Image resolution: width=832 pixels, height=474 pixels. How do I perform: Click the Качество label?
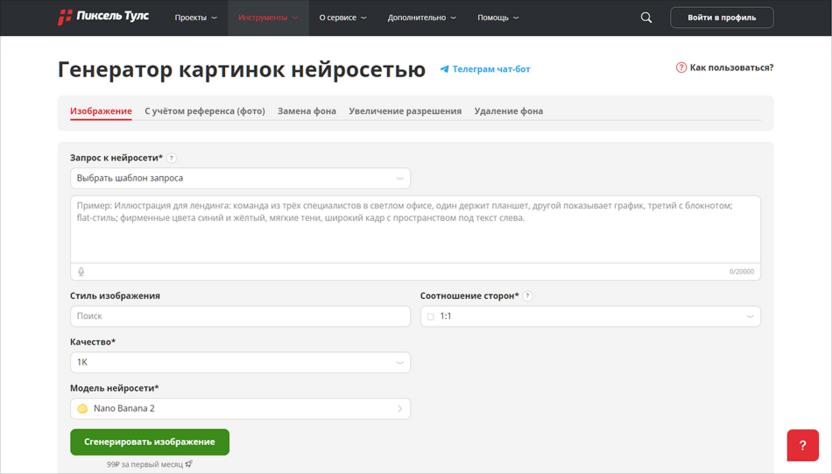click(93, 342)
